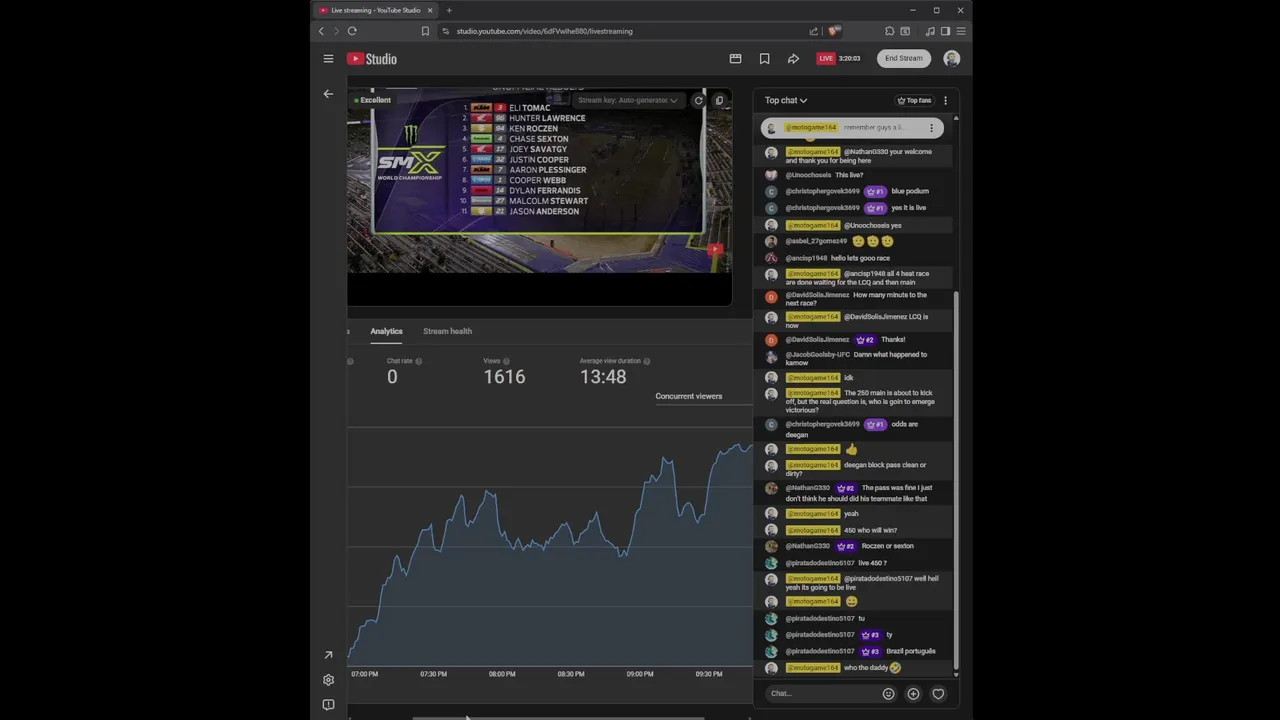This screenshot has height=720, width=1280.
Task: Open the YouTube Studio hamburger menu
Action: pyautogui.click(x=328, y=59)
